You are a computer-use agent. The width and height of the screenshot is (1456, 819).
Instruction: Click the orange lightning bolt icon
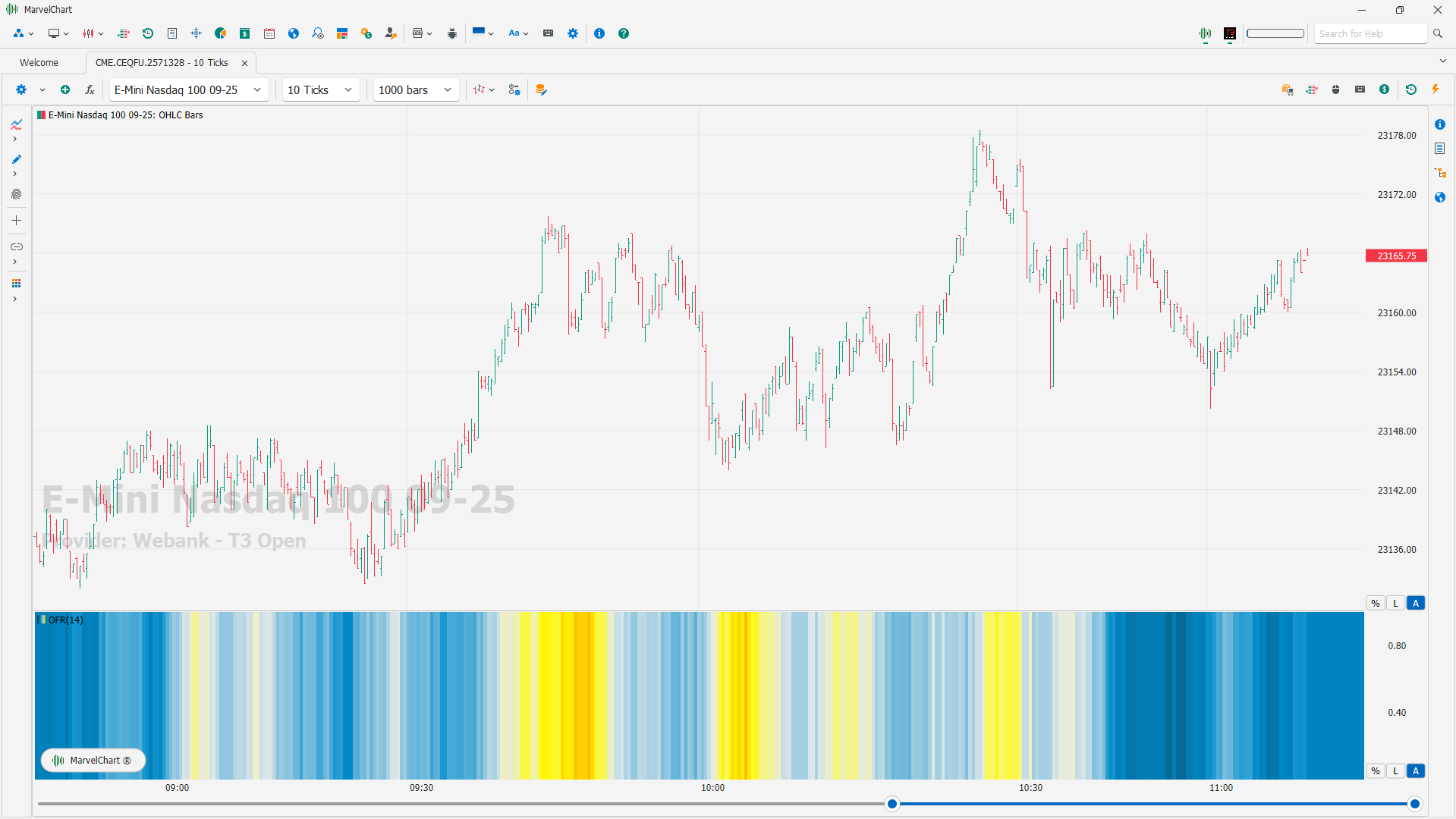(x=1436, y=89)
